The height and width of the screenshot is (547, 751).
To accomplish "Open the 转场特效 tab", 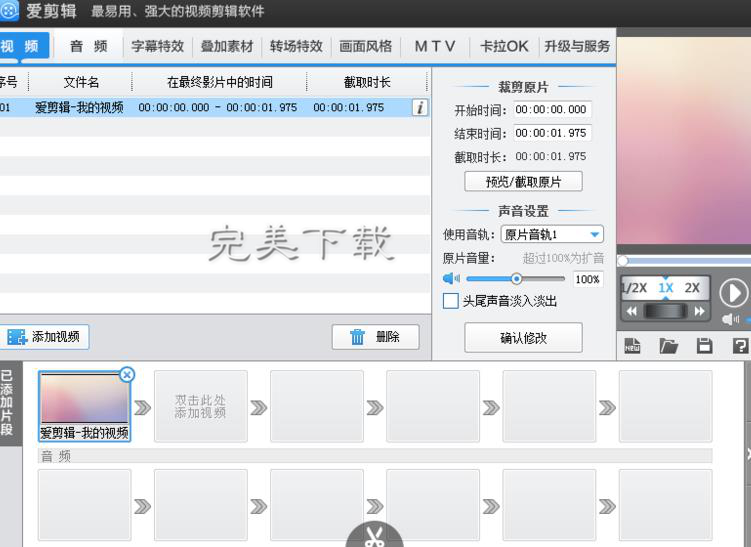I will 296,46.
